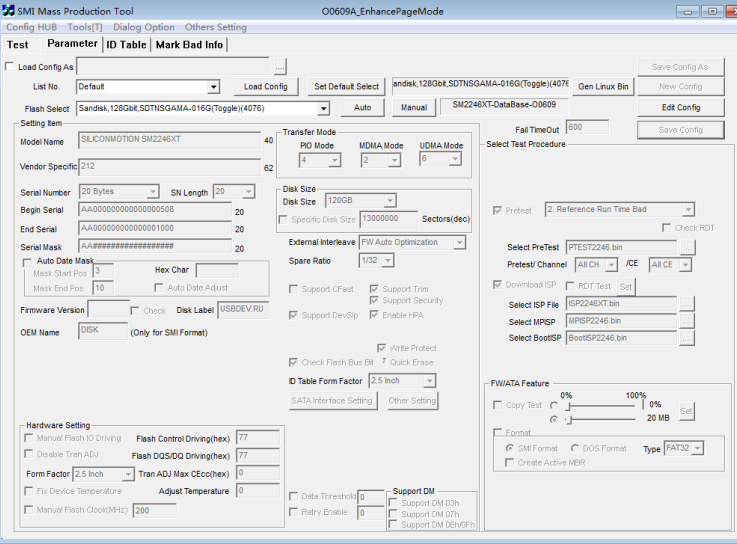Open the Config HUB menu
Screen dimensions: 737x544
click(31, 27)
